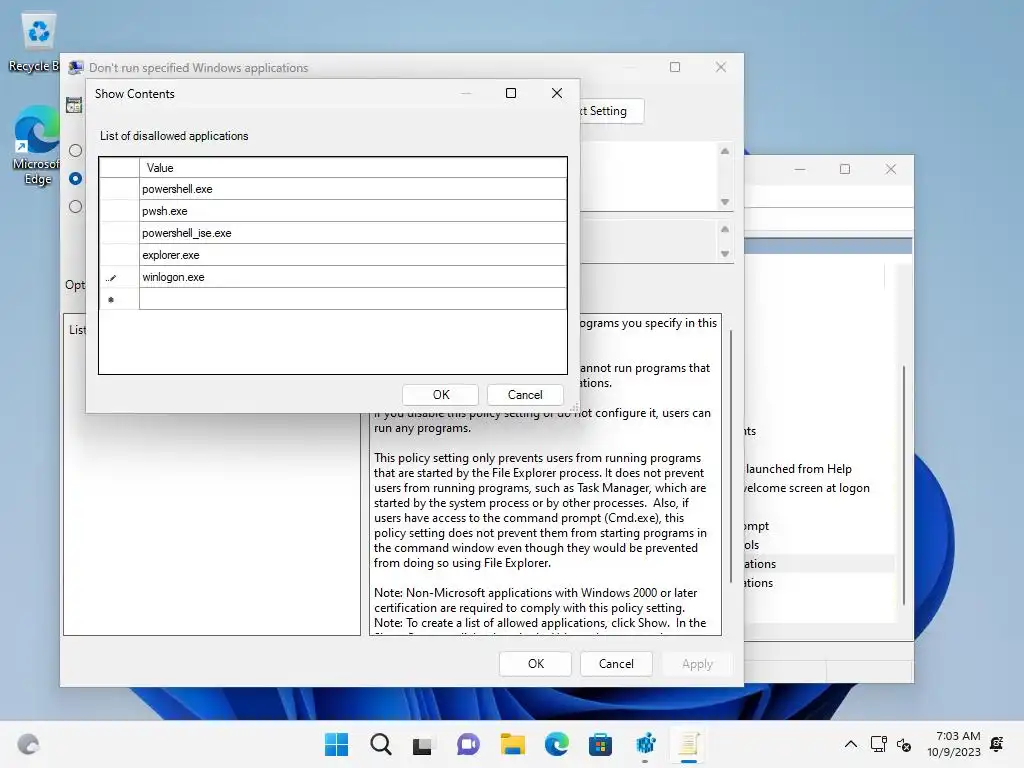Screen dimensions: 1024x768
Task: Click the Supported on box down arrow
Action: click(725, 253)
